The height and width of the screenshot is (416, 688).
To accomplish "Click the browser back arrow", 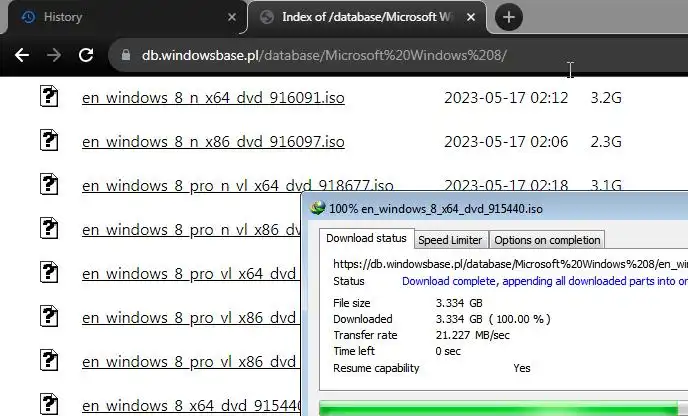I will tap(22, 55).
